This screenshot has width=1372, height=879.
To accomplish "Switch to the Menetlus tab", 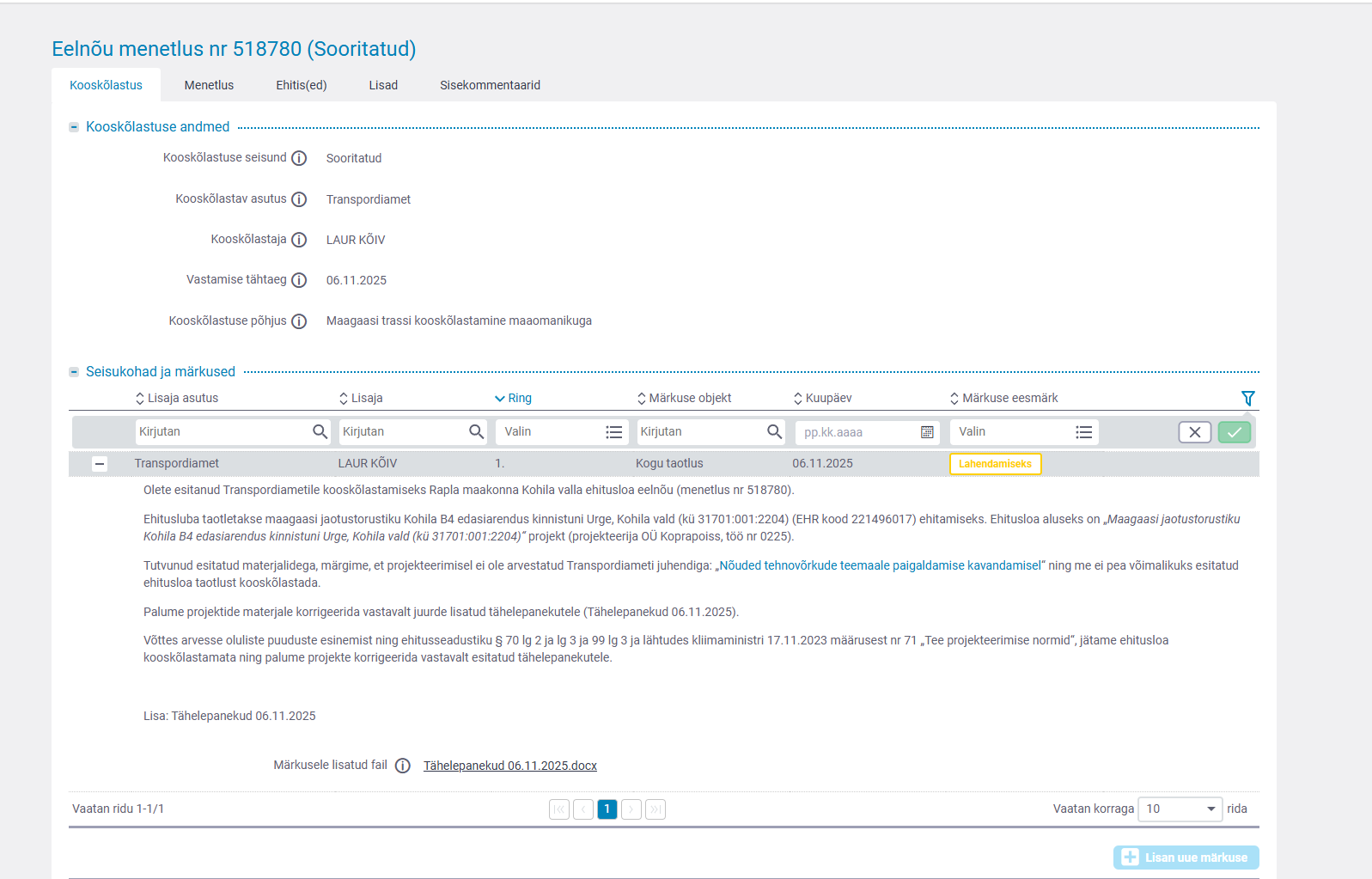I will (209, 85).
